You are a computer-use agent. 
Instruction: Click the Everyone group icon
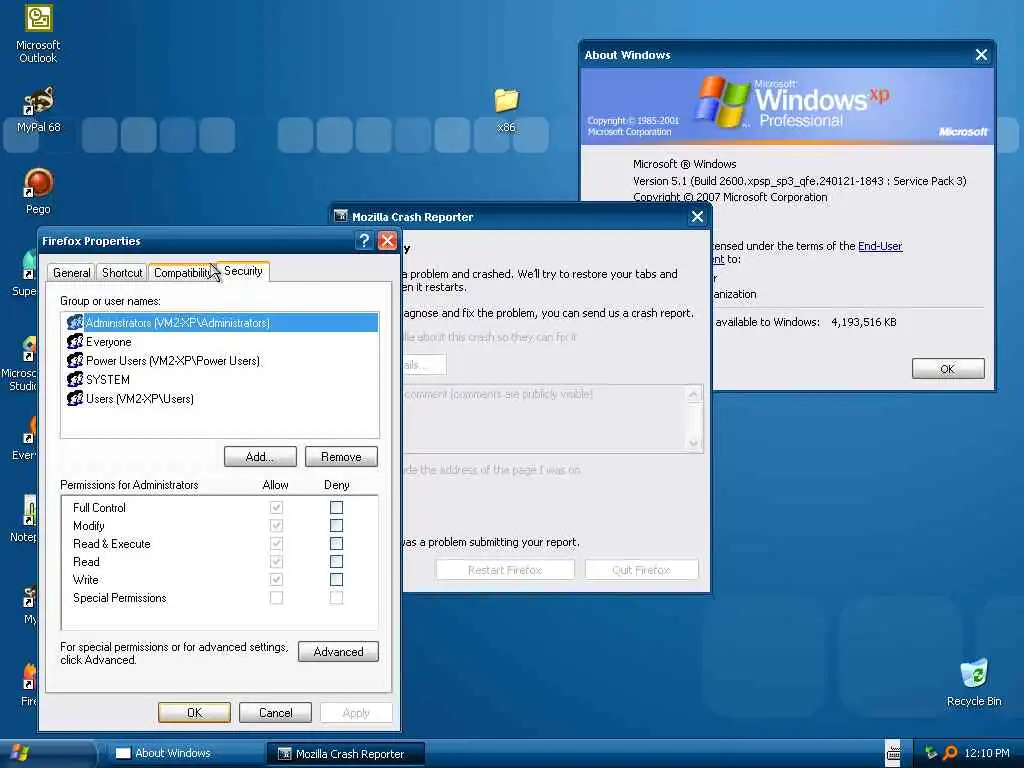click(x=75, y=342)
